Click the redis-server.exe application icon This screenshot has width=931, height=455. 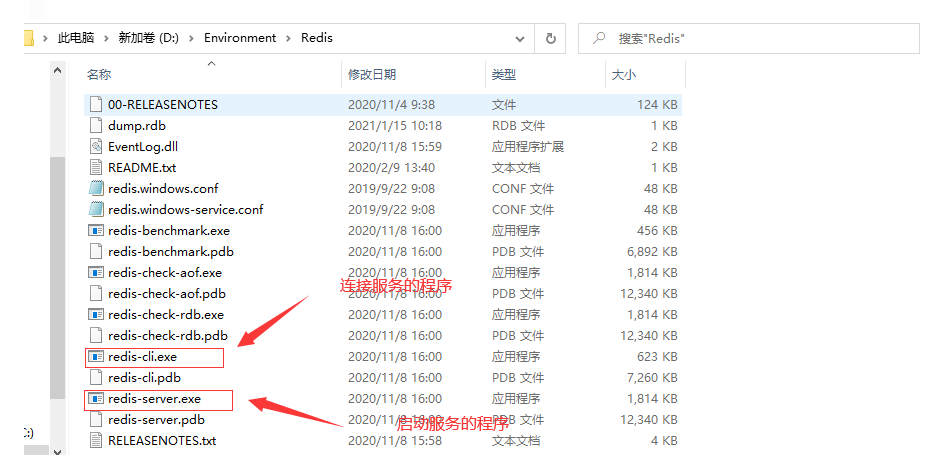pyautogui.click(x=96, y=399)
